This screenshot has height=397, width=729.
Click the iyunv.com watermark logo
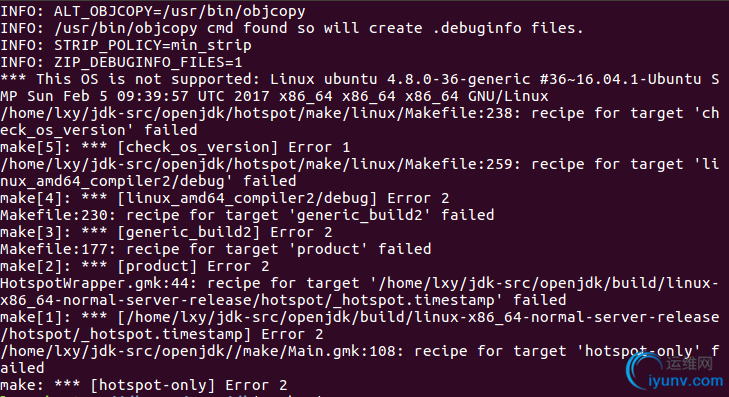(676, 371)
